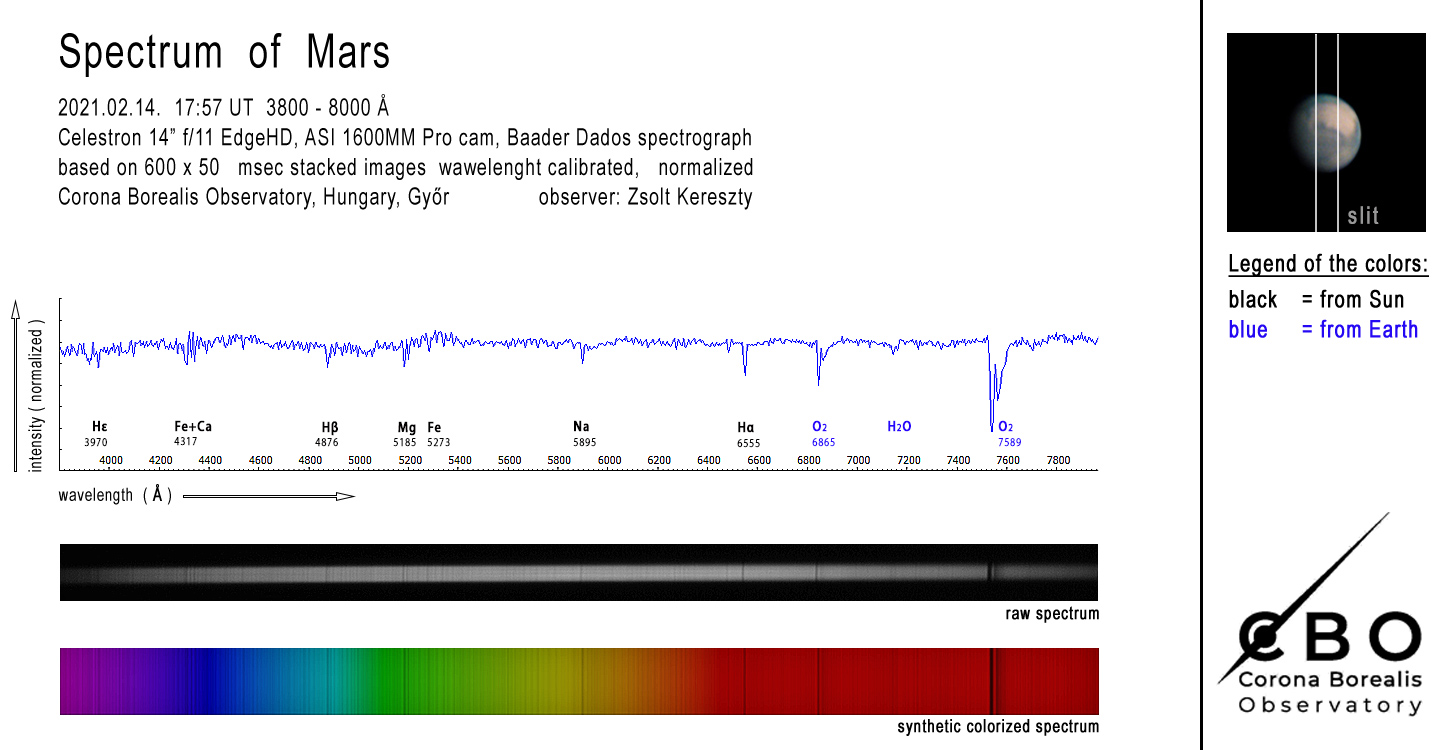Click the Celestron 14" EdgeHD equipment line

[405, 137]
